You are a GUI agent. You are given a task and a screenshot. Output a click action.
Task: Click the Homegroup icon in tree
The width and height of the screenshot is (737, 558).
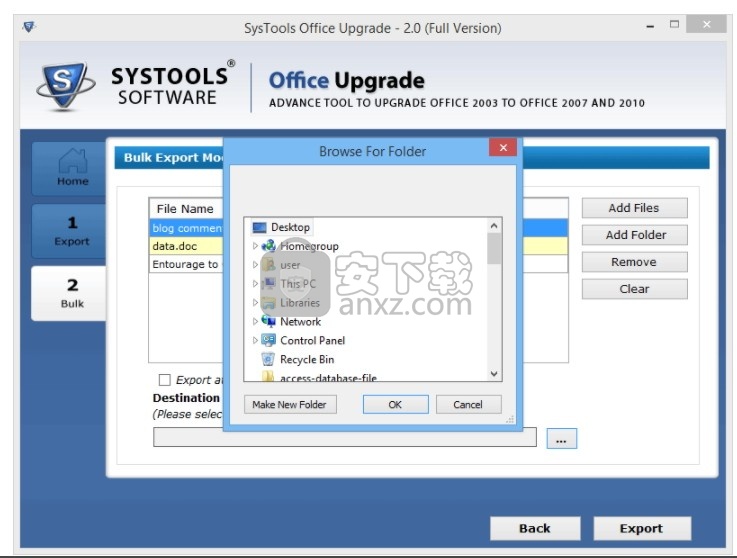(268, 246)
